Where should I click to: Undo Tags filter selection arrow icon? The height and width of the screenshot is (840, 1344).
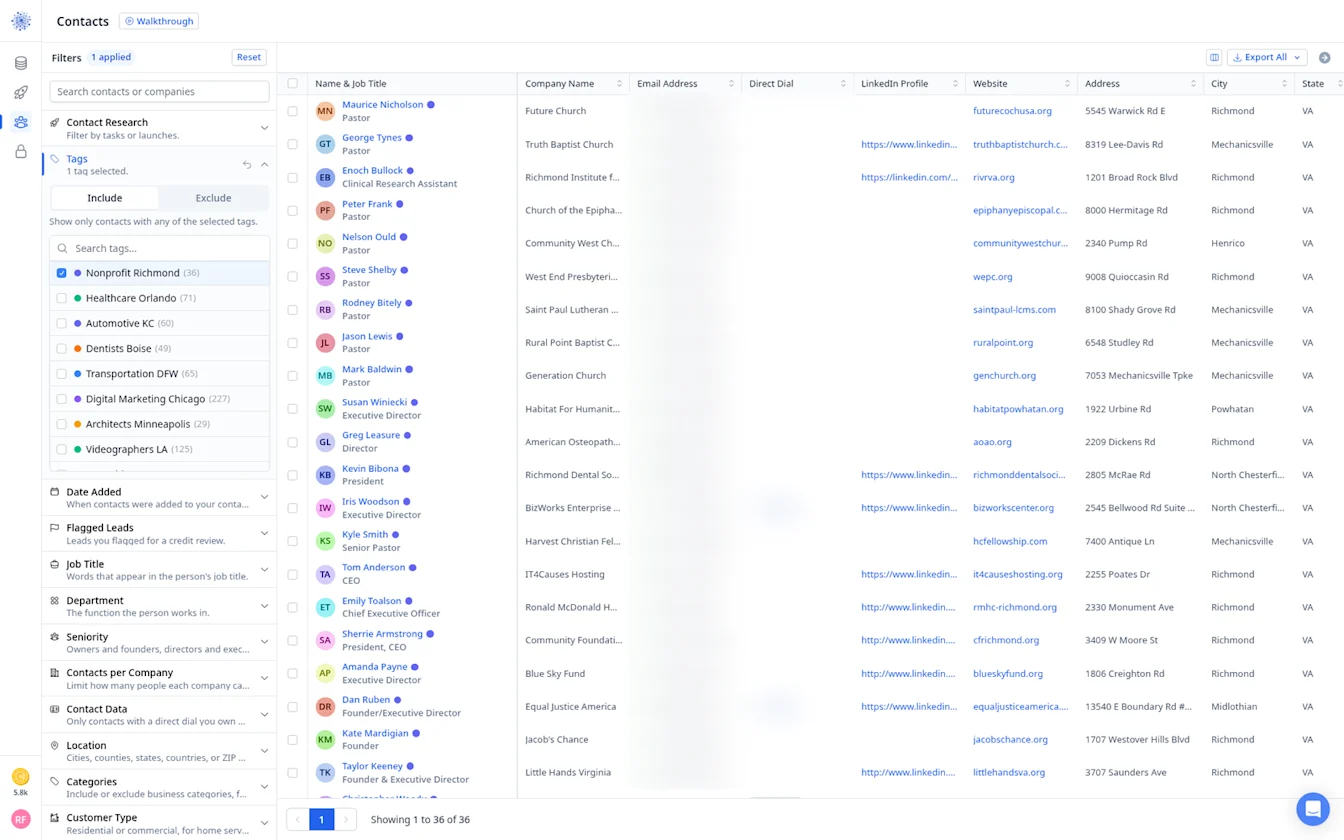click(x=247, y=165)
